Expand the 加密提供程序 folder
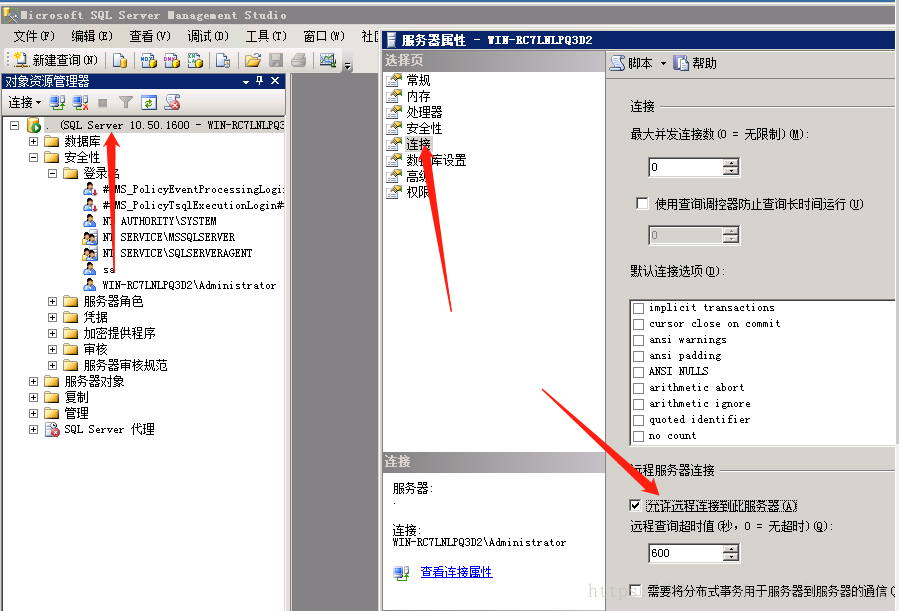Image resolution: width=899 pixels, height=611 pixels. point(53,334)
